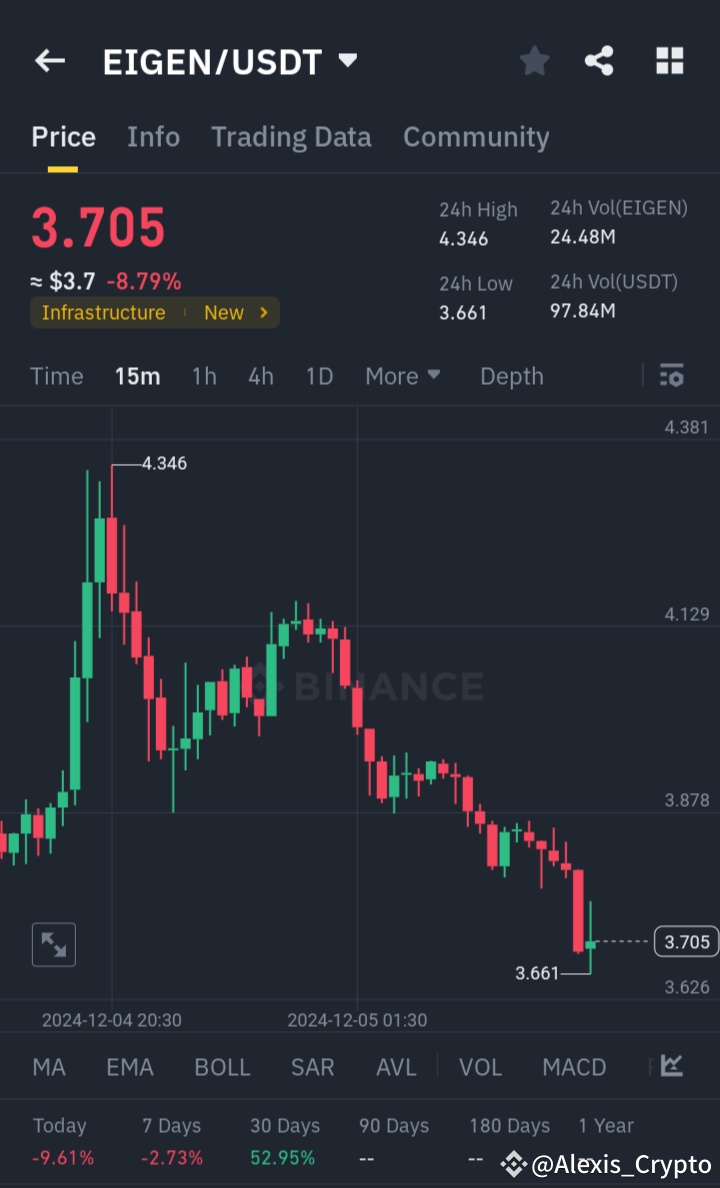Select the 1h timeframe

204,376
